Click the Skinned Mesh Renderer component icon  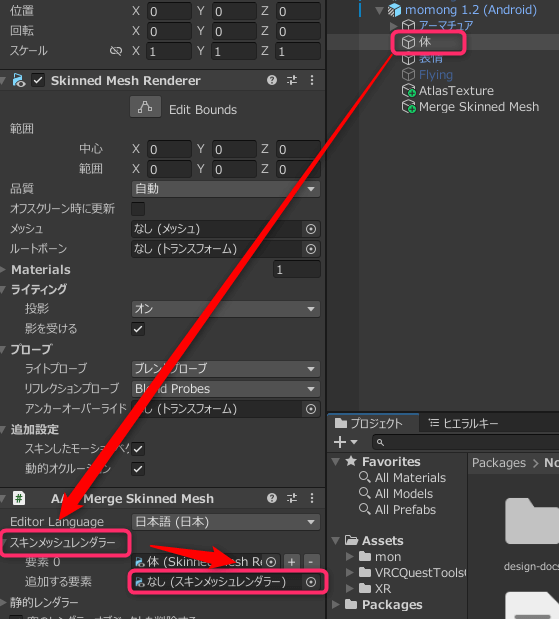19,80
